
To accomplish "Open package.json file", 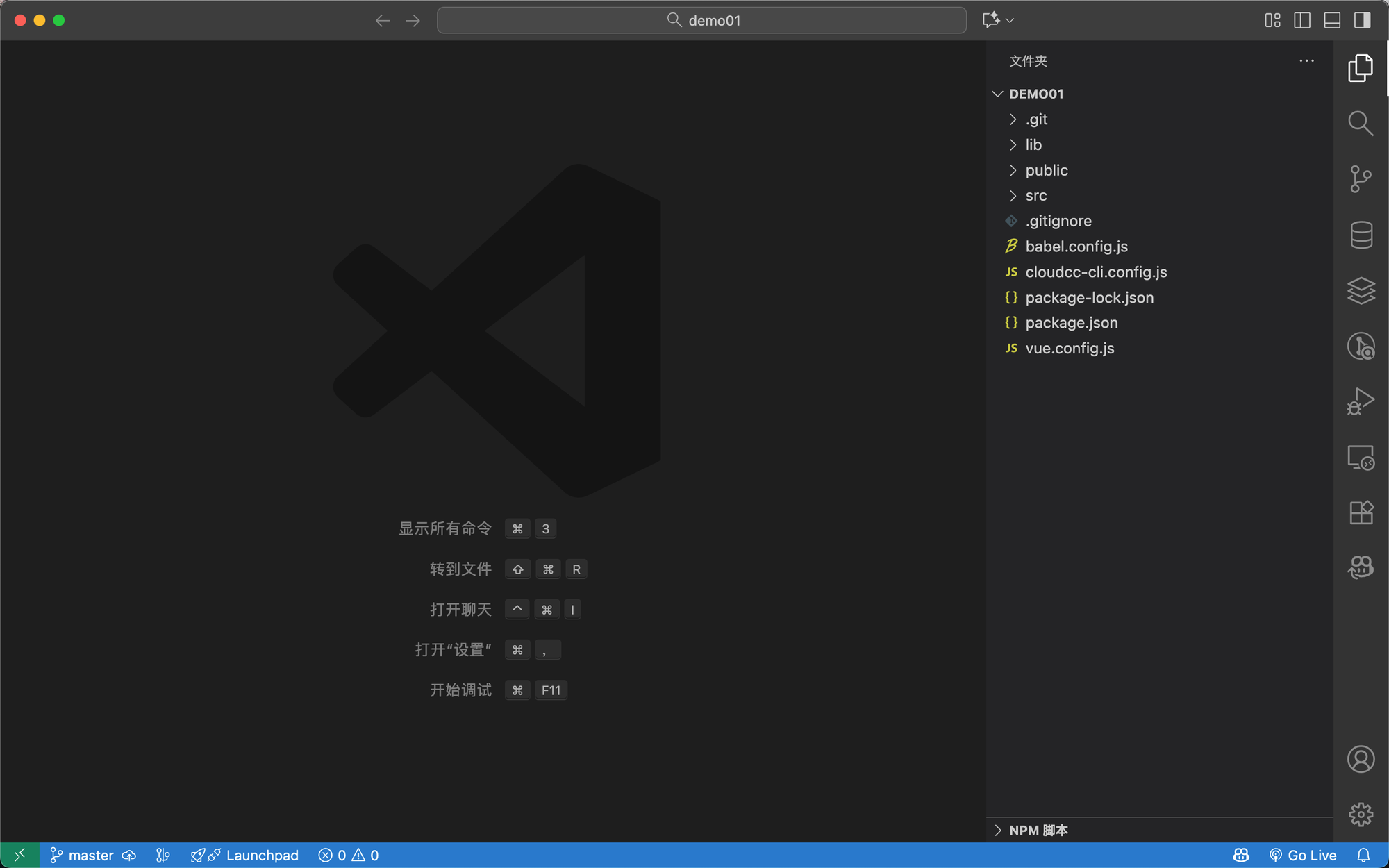I will click(1071, 323).
